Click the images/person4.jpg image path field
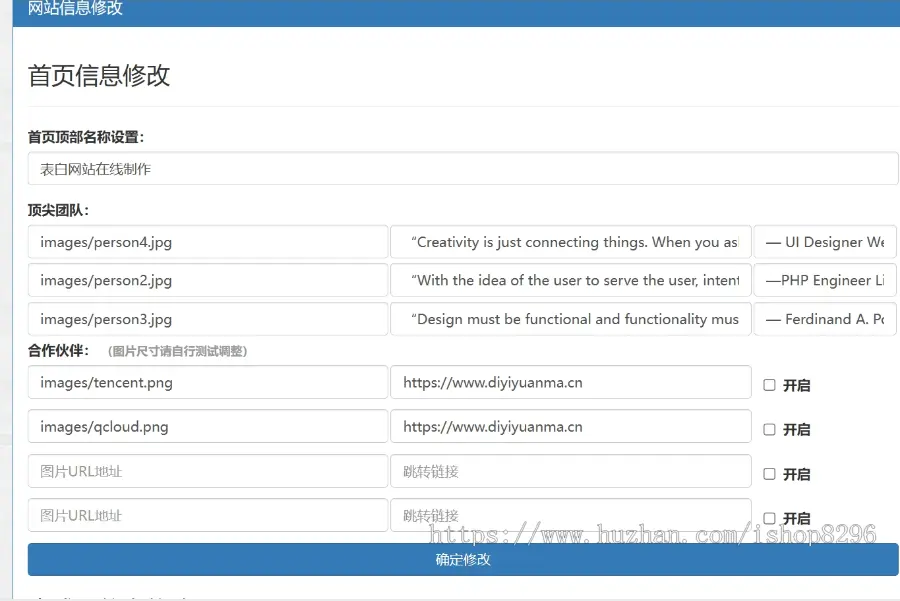Viewport: 900px width, 601px height. pos(208,242)
